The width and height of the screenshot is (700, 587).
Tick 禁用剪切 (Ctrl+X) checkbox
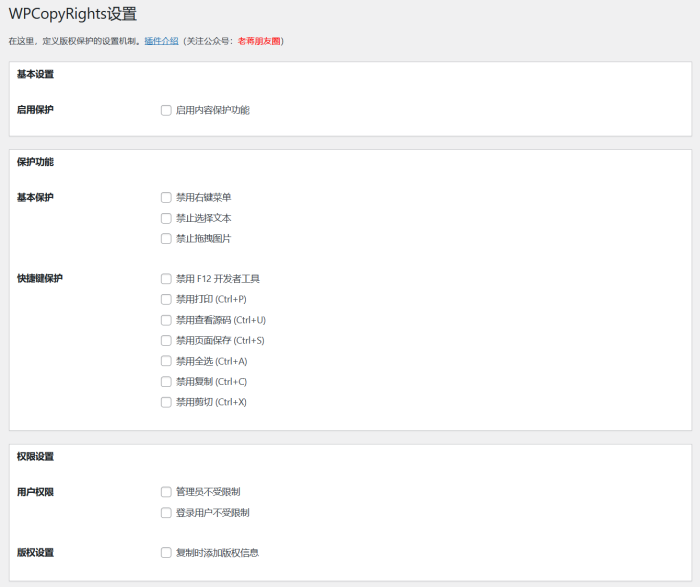coord(166,402)
